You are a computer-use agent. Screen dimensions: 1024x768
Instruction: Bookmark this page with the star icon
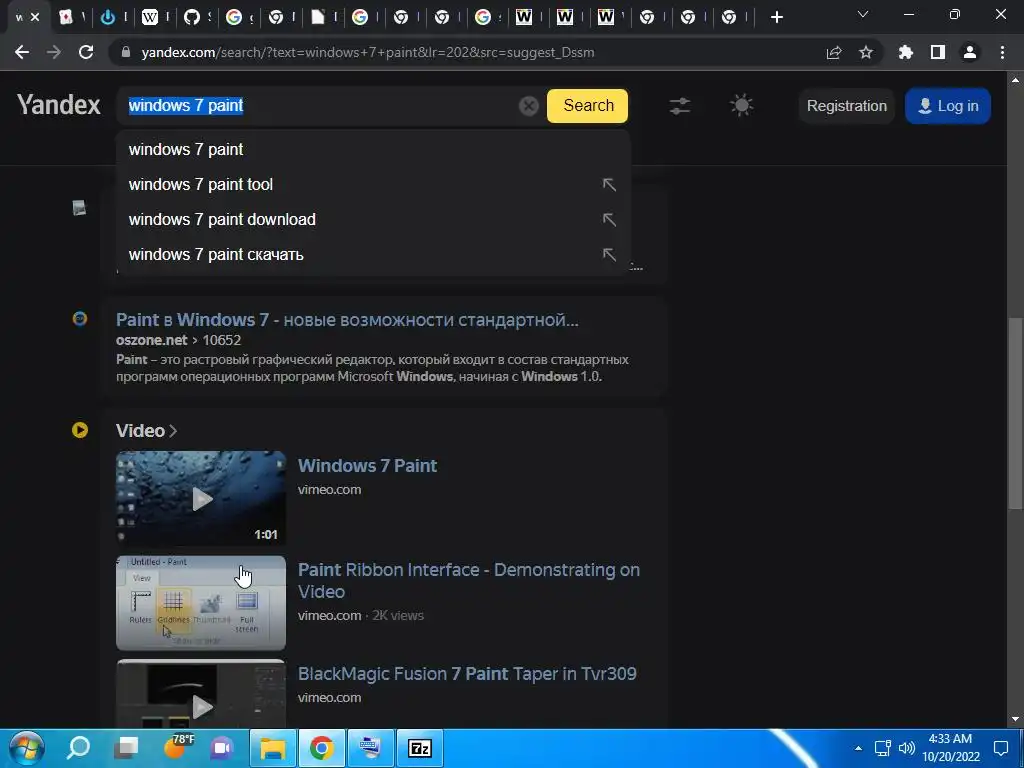pyautogui.click(x=866, y=52)
